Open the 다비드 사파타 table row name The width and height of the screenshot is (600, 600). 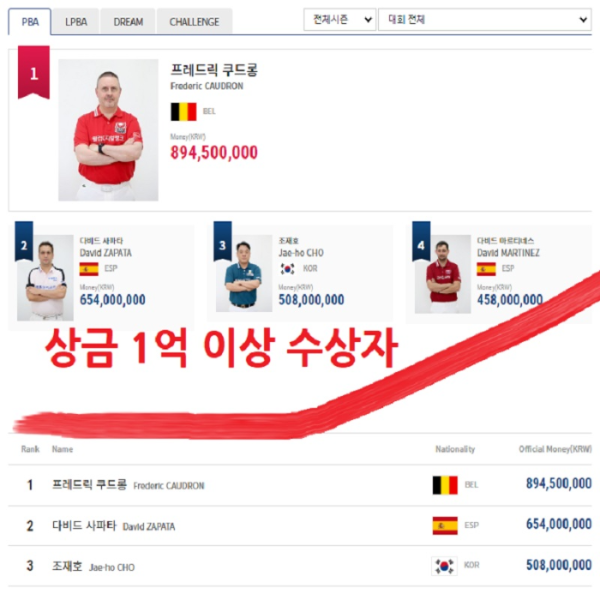point(84,525)
